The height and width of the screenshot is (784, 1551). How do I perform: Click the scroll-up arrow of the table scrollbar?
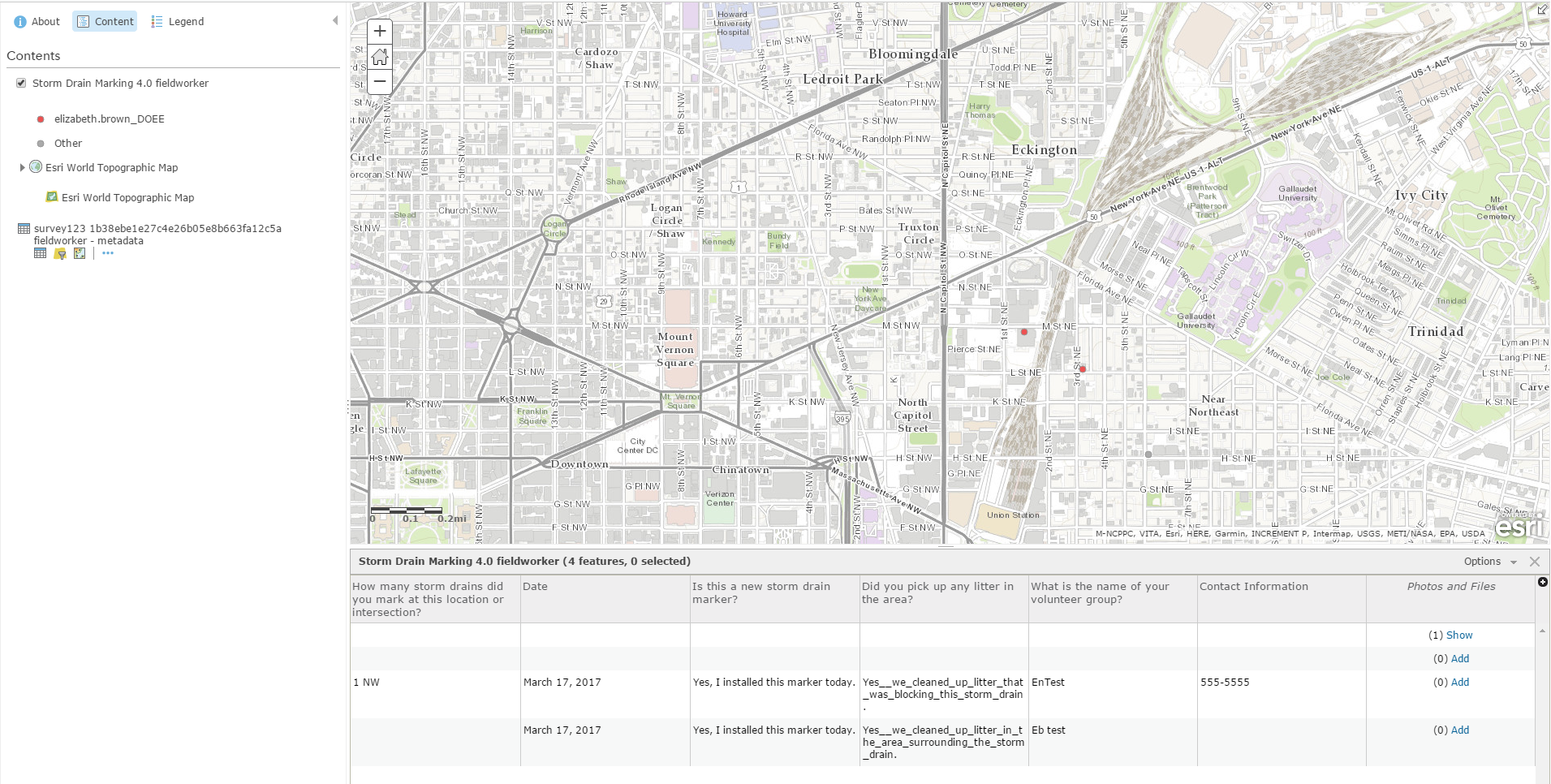1543,631
